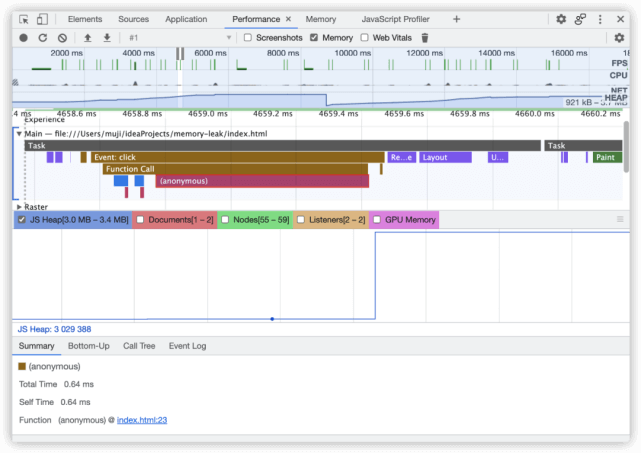Click the 'Total Time 0.64 ms' text

(56, 384)
